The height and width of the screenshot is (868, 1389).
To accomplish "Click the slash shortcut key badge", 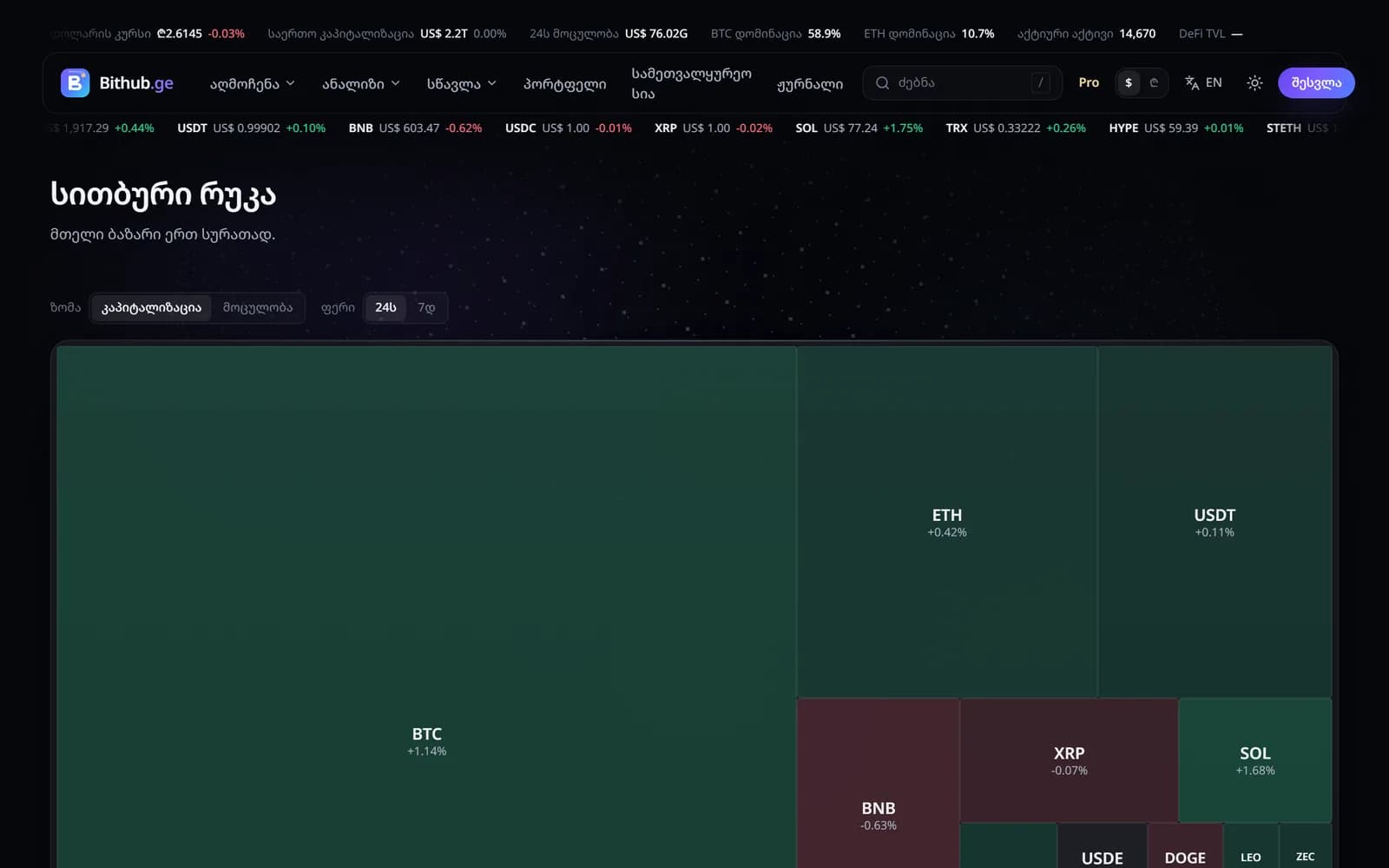I will (1040, 82).
